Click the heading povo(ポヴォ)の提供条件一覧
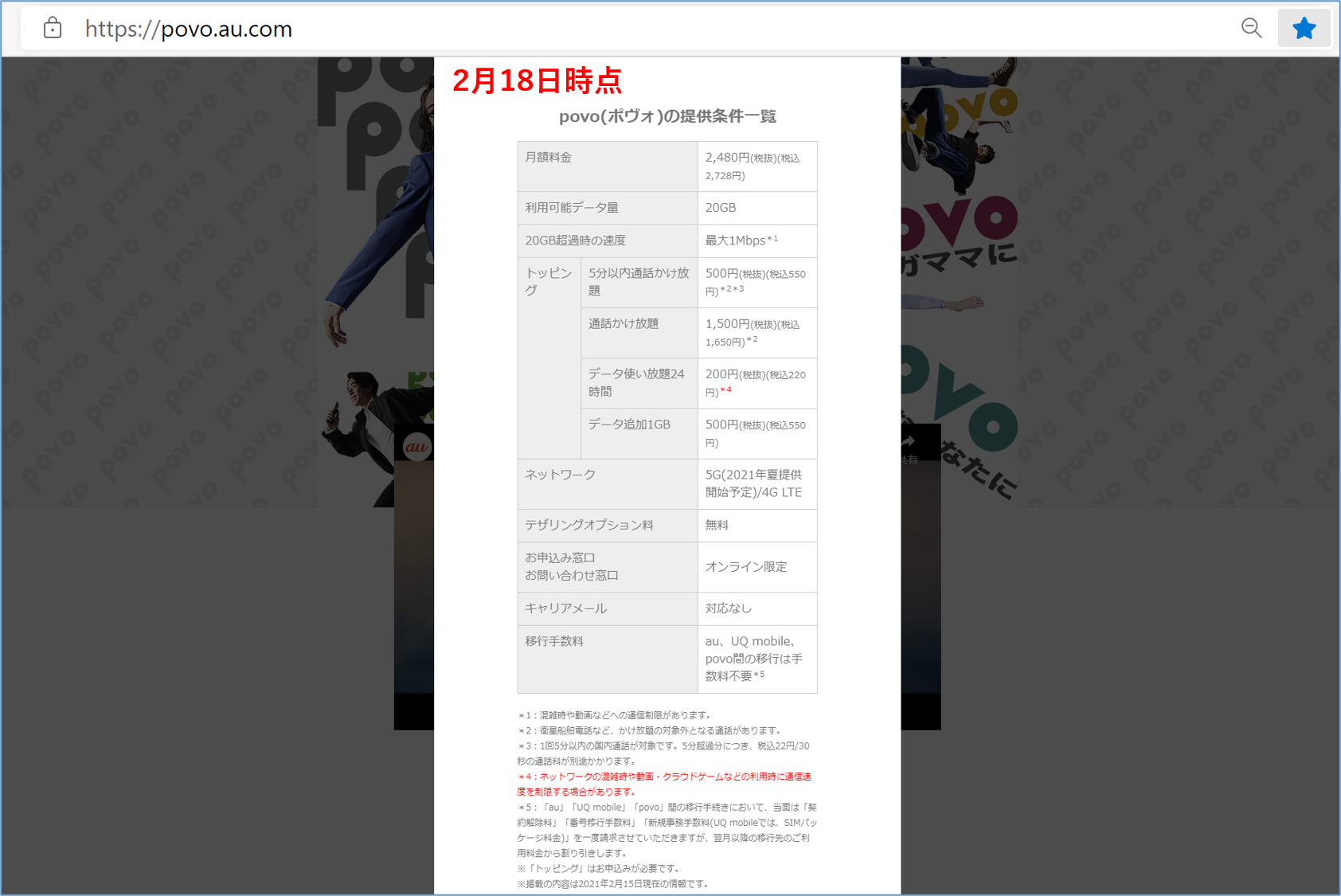This screenshot has width=1341, height=896. pos(667,116)
